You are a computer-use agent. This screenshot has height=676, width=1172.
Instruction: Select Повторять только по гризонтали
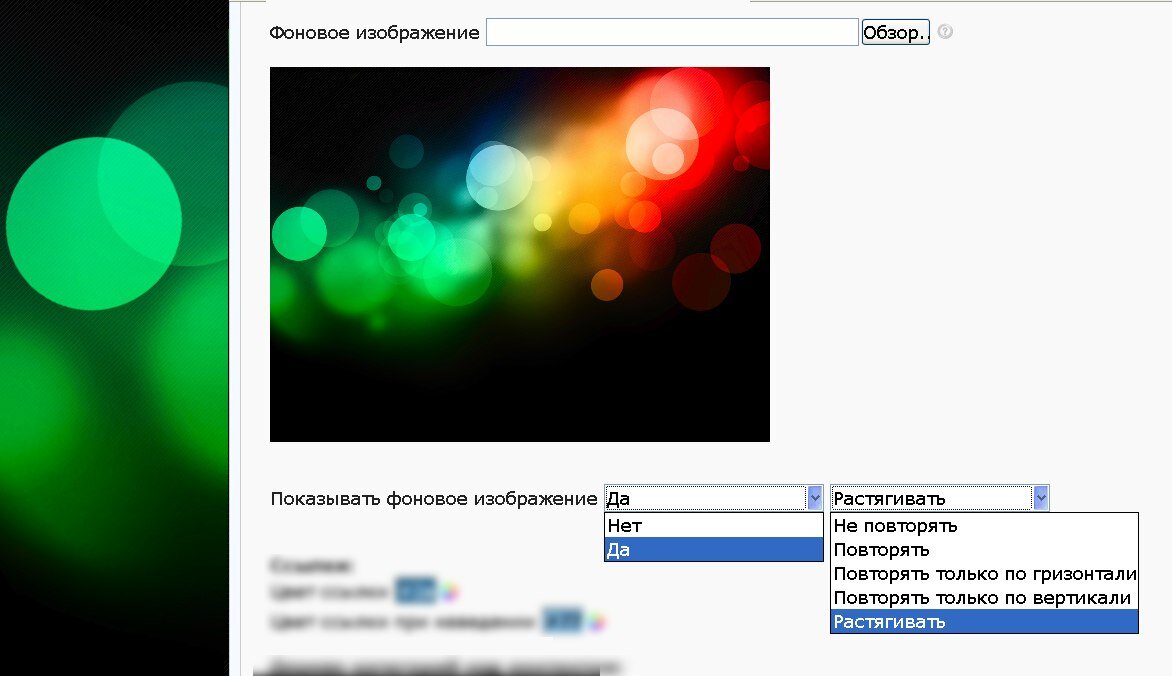coord(984,574)
